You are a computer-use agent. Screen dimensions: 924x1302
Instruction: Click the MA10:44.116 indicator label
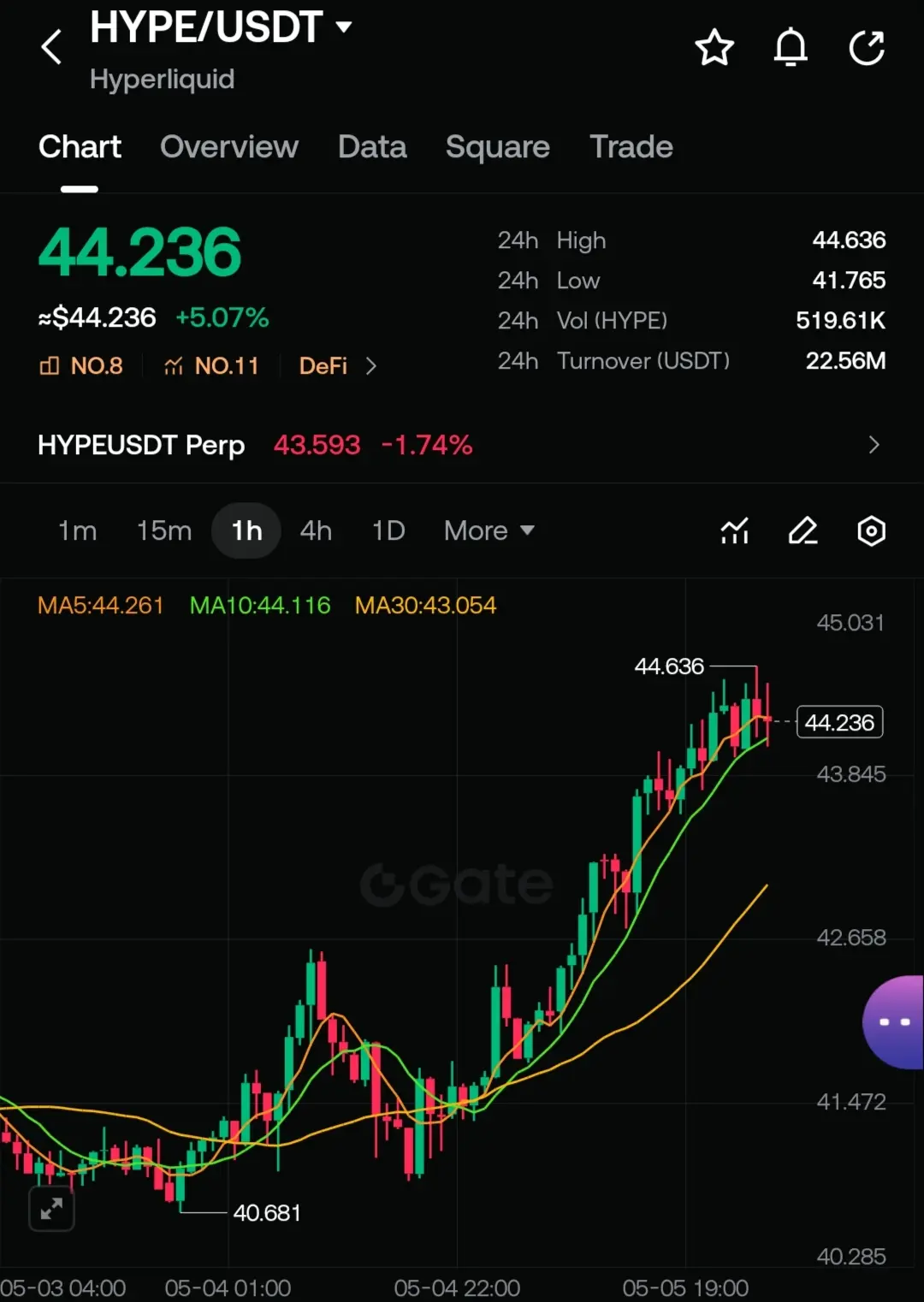point(260,606)
